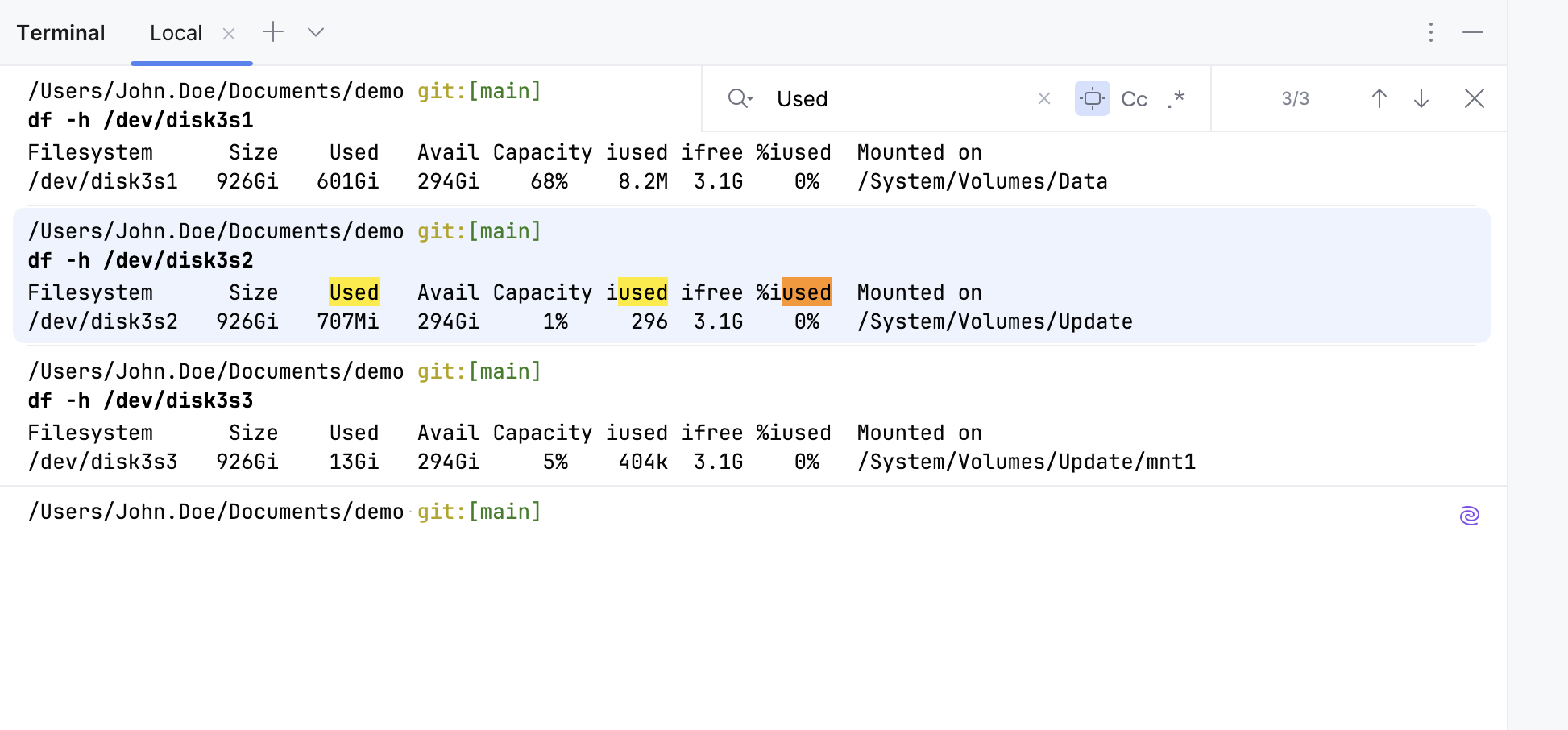The height and width of the screenshot is (730, 1568).
Task: Clear the search text with small x
Action: (x=1044, y=98)
